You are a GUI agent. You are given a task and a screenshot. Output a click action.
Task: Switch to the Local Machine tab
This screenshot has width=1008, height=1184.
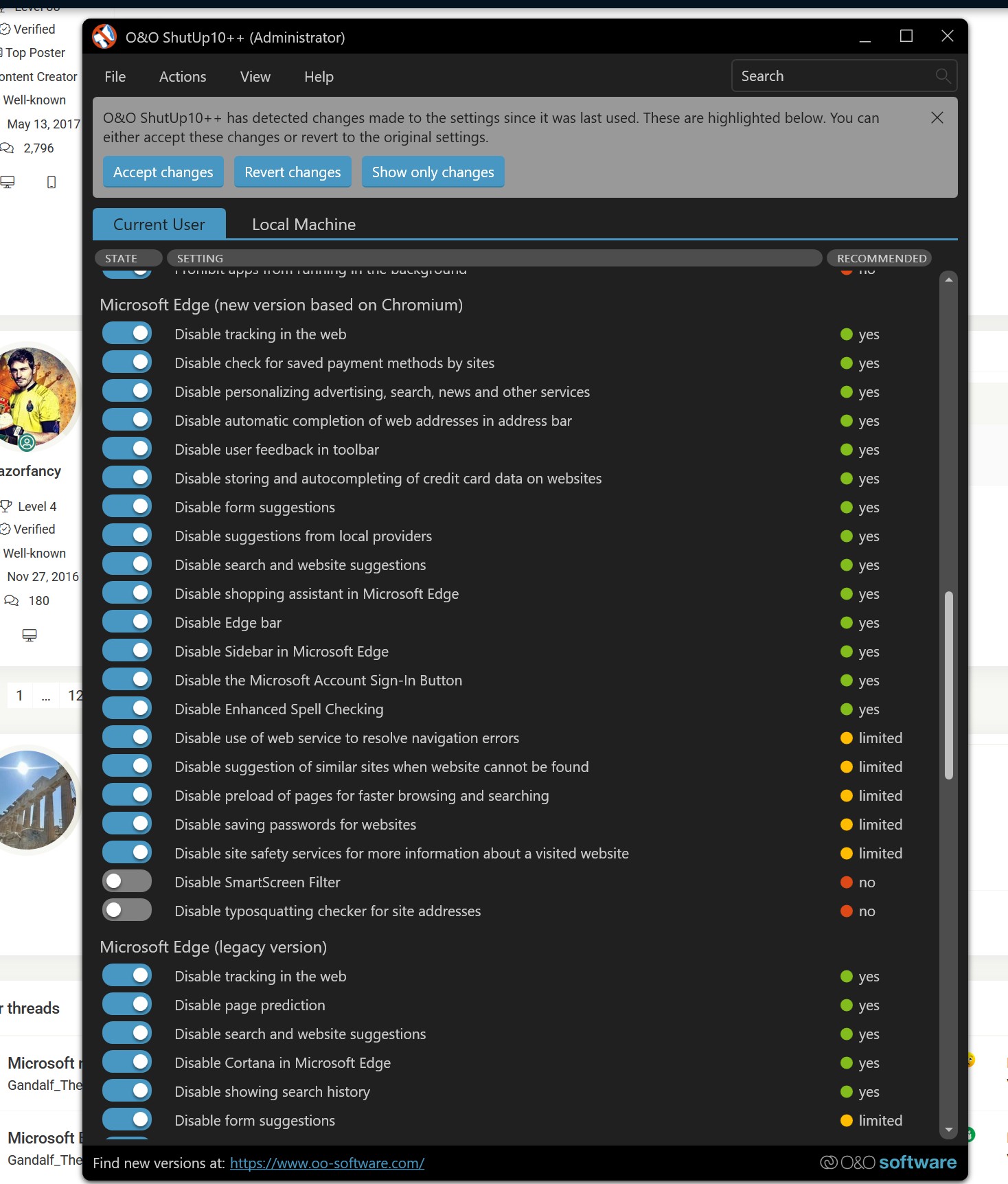303,224
